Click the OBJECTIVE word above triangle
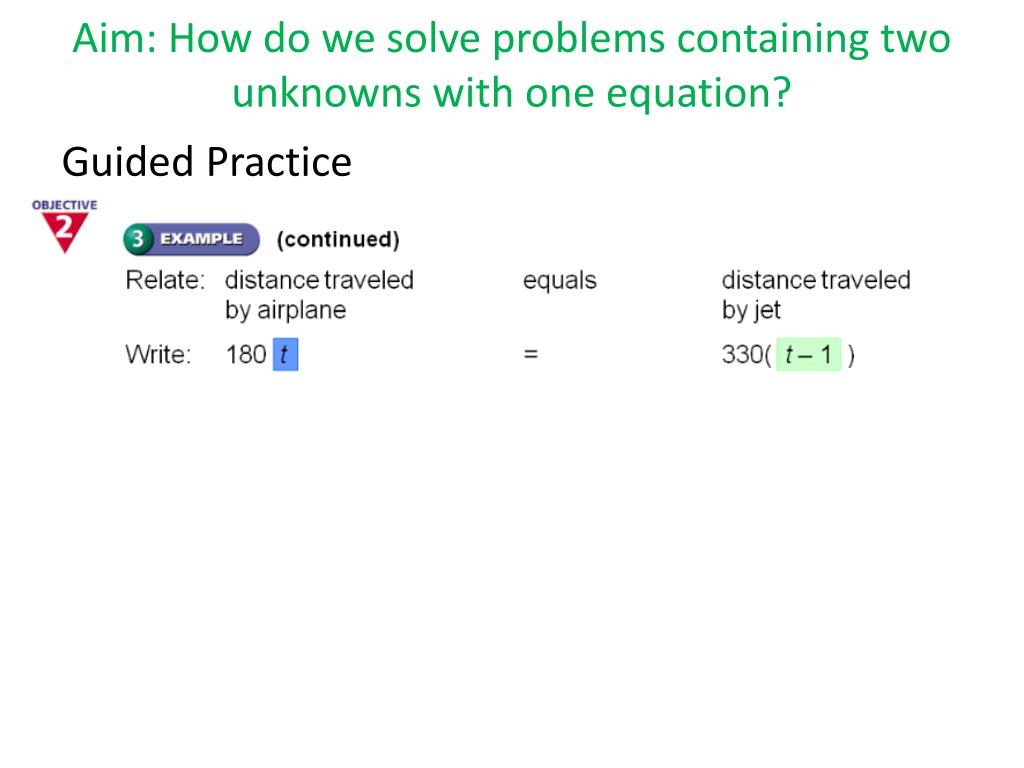The height and width of the screenshot is (768, 1024). (x=65, y=205)
